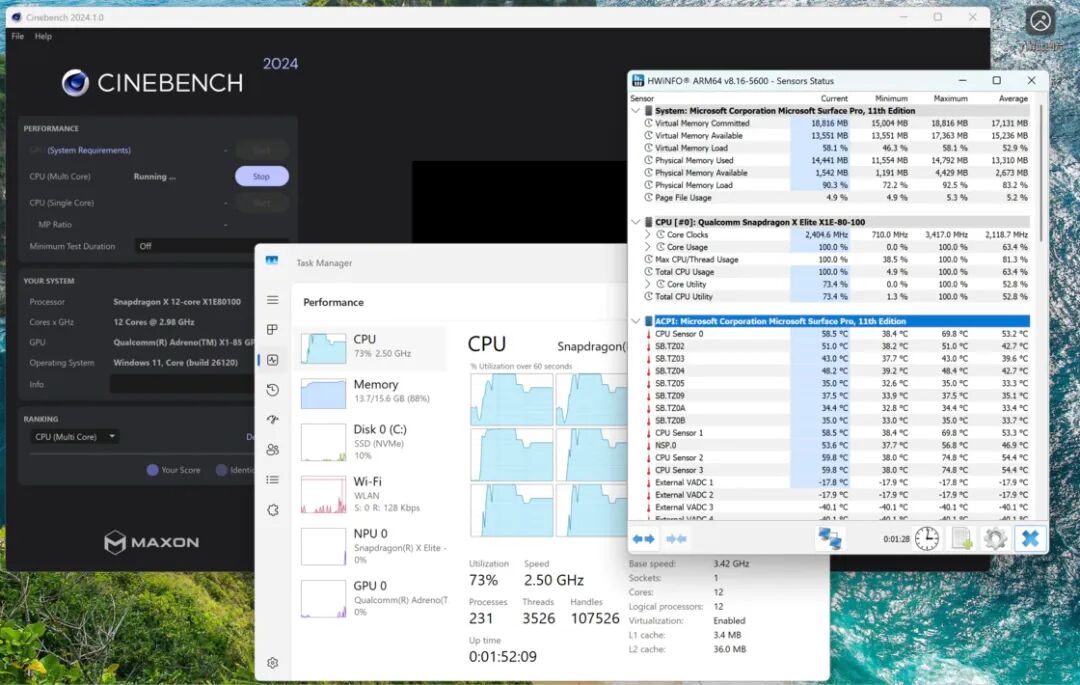Open System Requirements link in Cinebench

pyautogui.click(x=89, y=150)
